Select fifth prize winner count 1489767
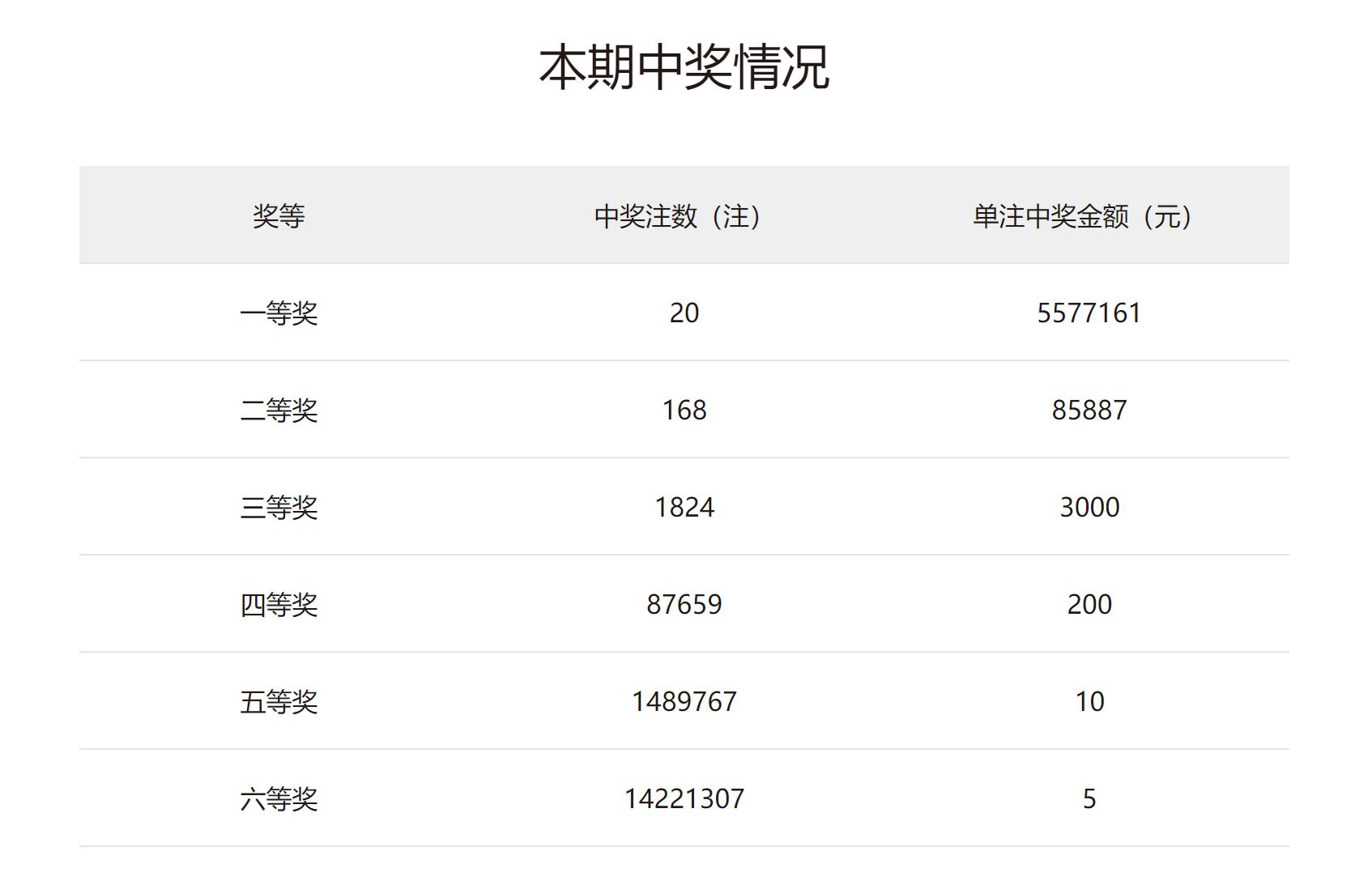Screen dimensions: 1372x881 tap(684, 702)
